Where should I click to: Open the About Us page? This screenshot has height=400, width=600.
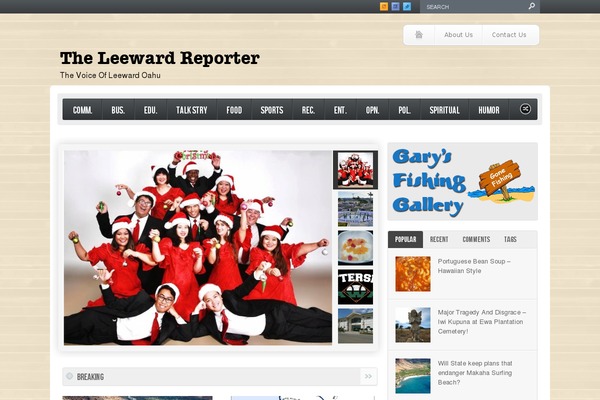[458, 35]
